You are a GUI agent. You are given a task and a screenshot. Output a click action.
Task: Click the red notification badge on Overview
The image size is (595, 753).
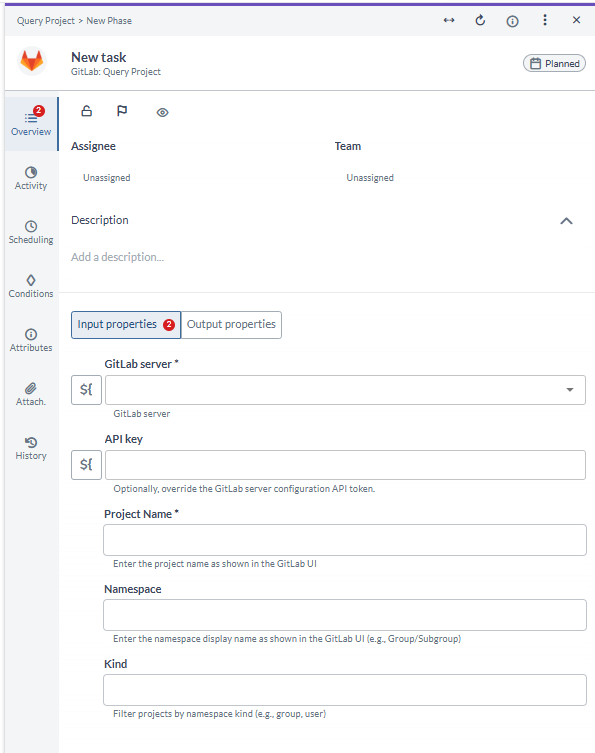tap(39, 110)
